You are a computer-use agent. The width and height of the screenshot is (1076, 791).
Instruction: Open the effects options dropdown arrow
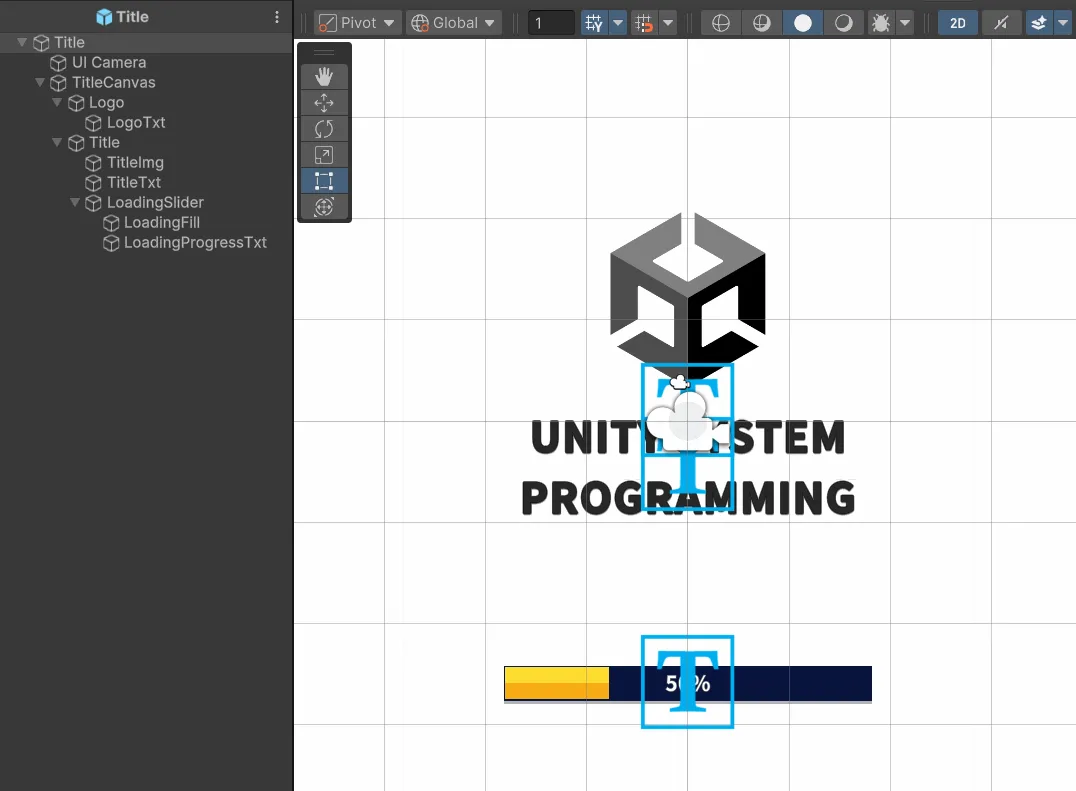point(1063,23)
